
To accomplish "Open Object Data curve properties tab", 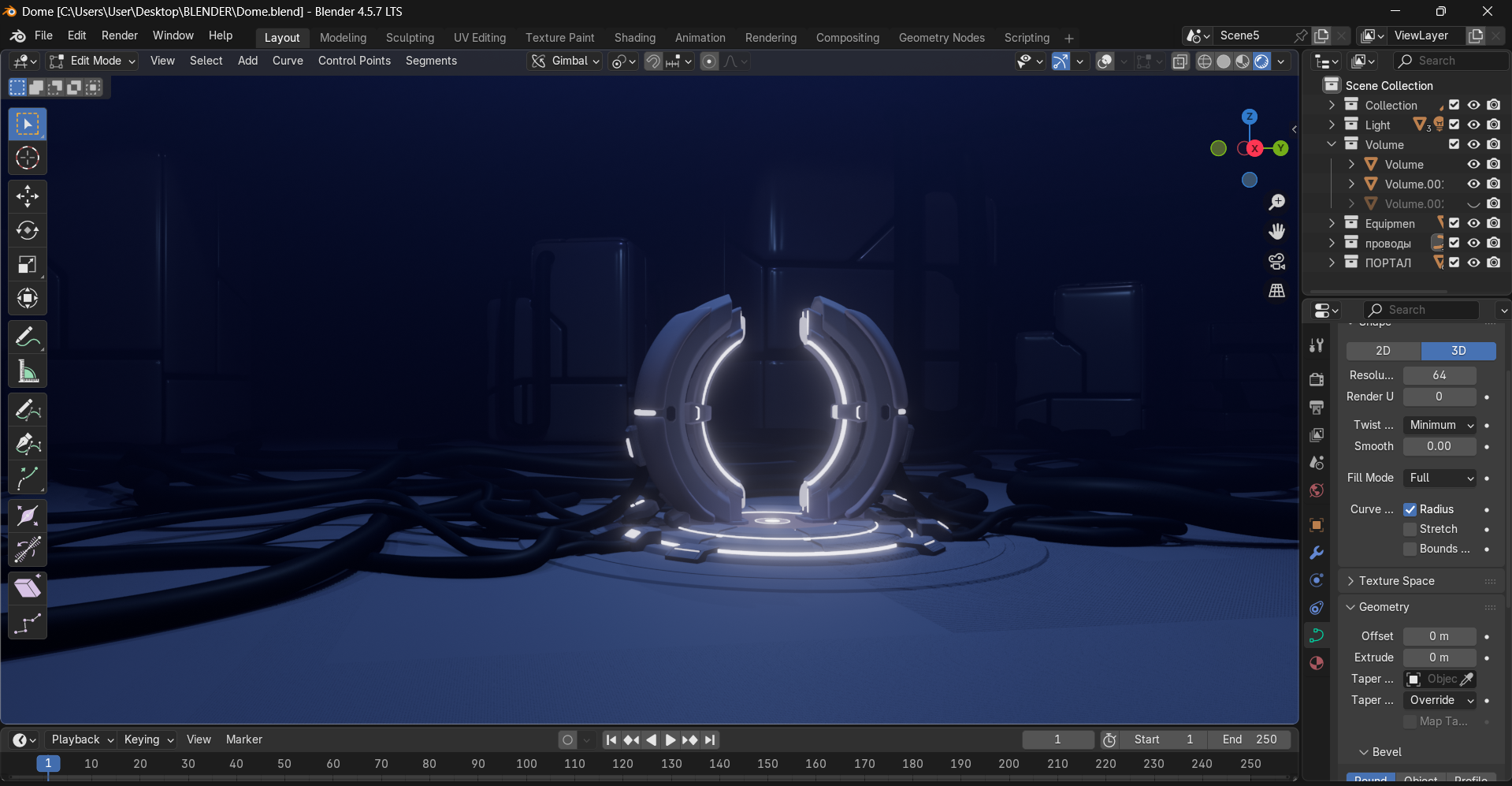I will [x=1317, y=635].
